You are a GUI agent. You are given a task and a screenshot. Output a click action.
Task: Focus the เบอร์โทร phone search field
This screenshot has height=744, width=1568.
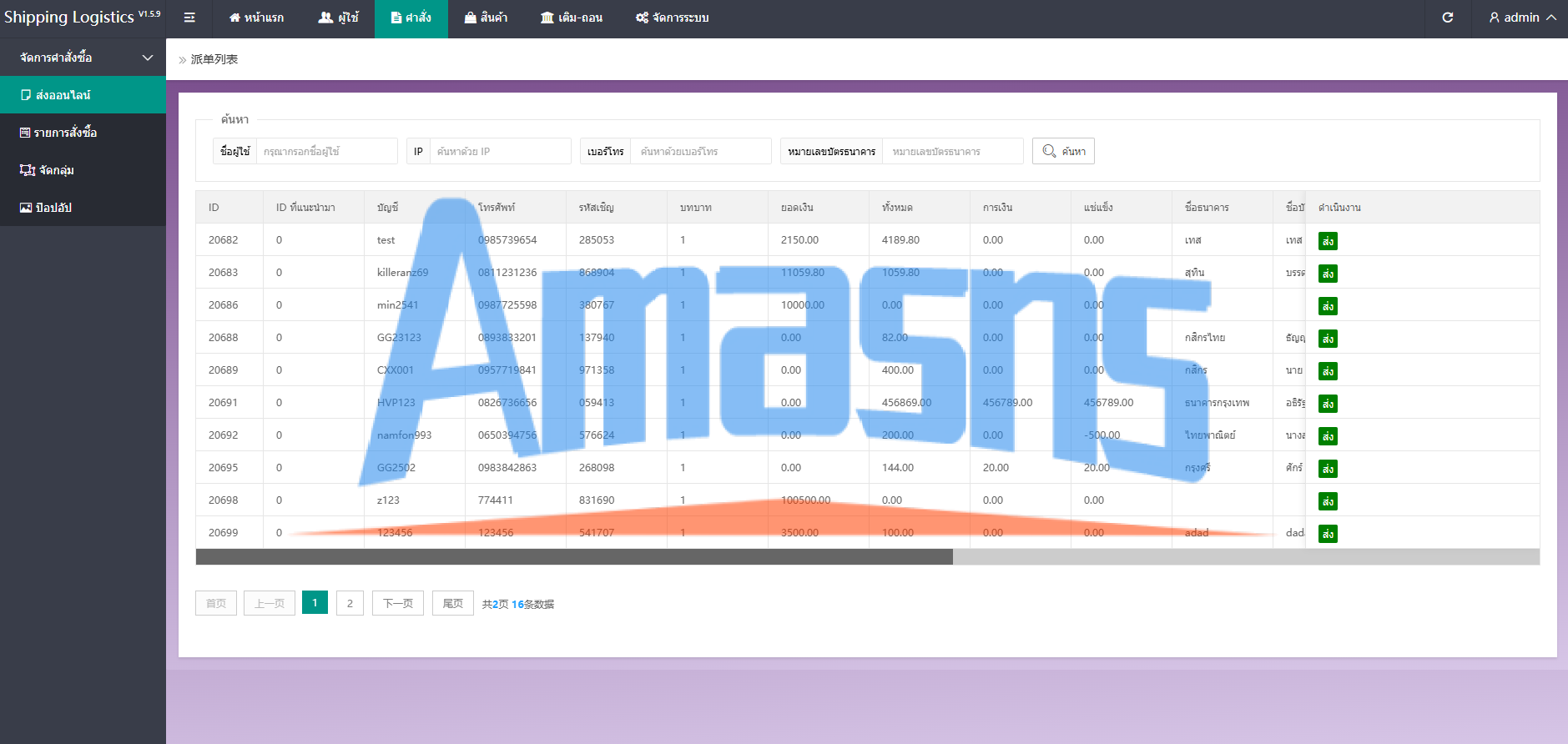pyautogui.click(x=700, y=151)
